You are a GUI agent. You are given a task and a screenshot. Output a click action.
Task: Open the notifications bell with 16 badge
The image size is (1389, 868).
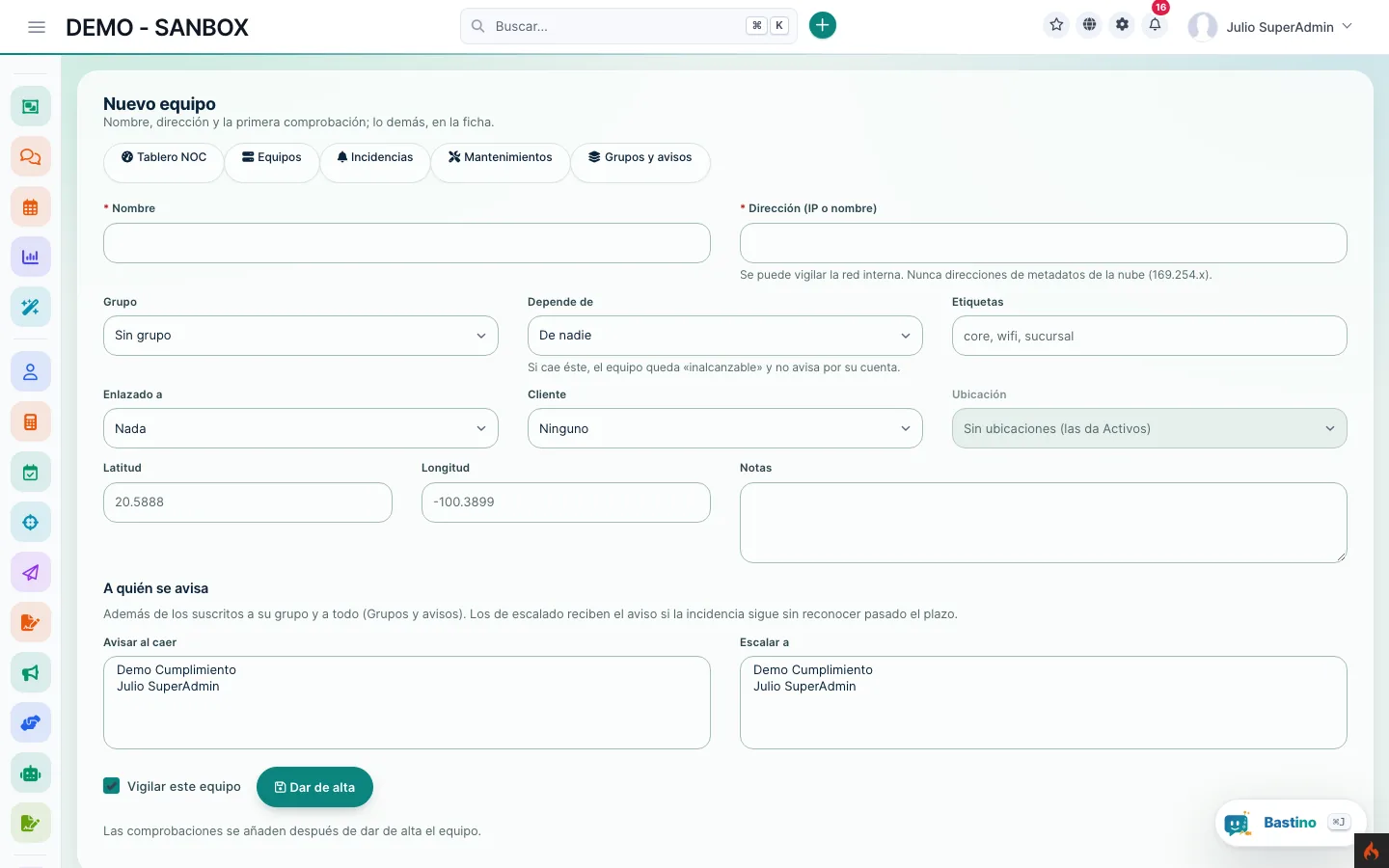[1155, 25]
